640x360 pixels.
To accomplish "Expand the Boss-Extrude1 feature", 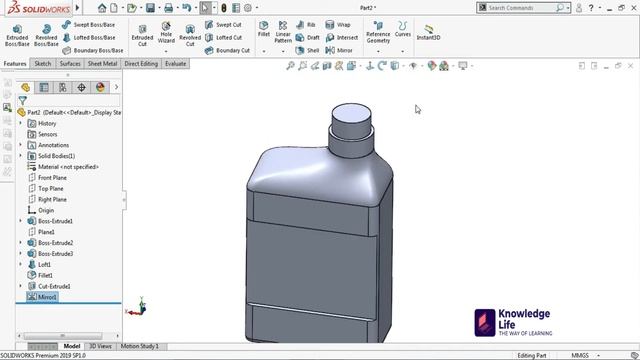I will pyautogui.click(x=20, y=221).
